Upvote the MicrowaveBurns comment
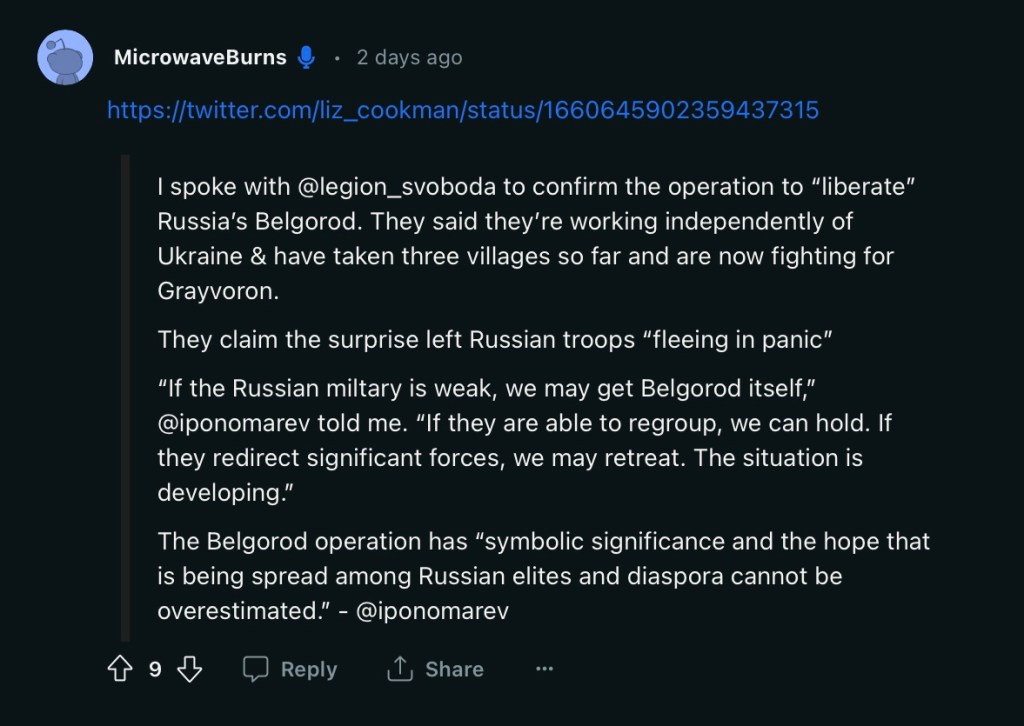Screen dimensions: 1024x726 (x=120, y=669)
